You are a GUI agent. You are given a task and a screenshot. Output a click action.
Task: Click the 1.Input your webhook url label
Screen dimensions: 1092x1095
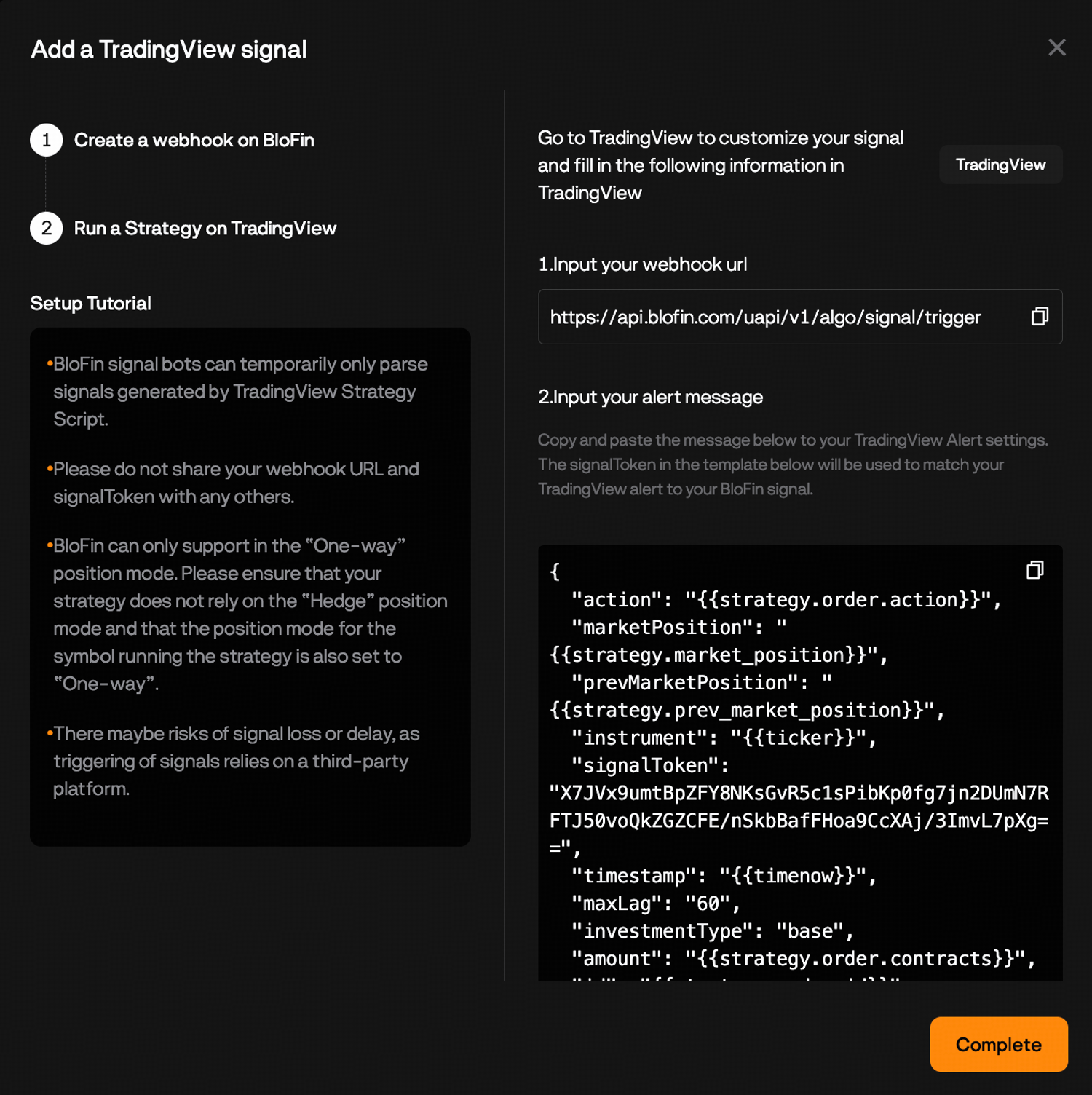642,264
